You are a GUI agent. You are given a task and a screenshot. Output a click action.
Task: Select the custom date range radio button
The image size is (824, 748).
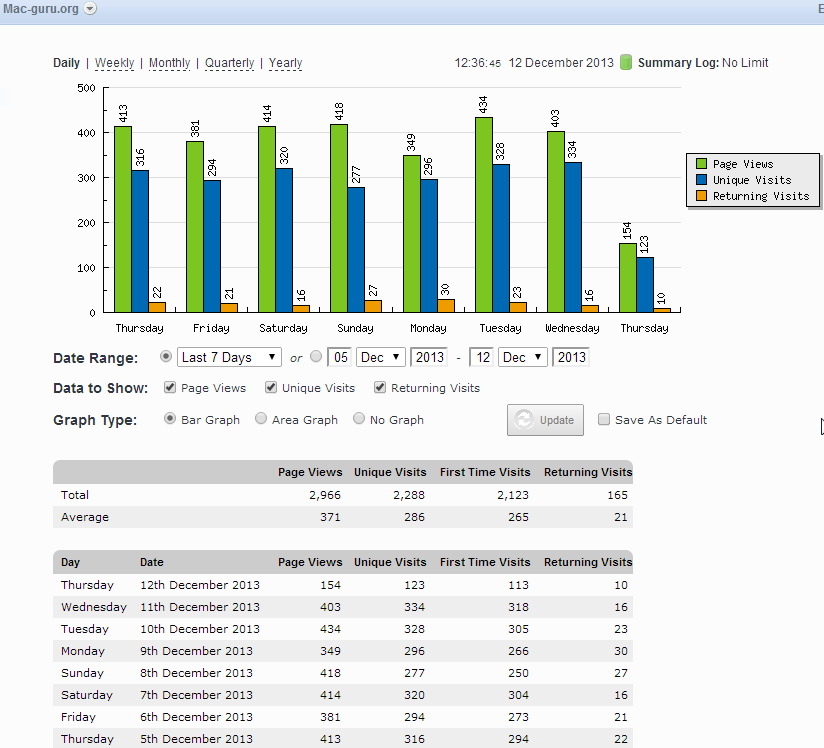click(316, 356)
